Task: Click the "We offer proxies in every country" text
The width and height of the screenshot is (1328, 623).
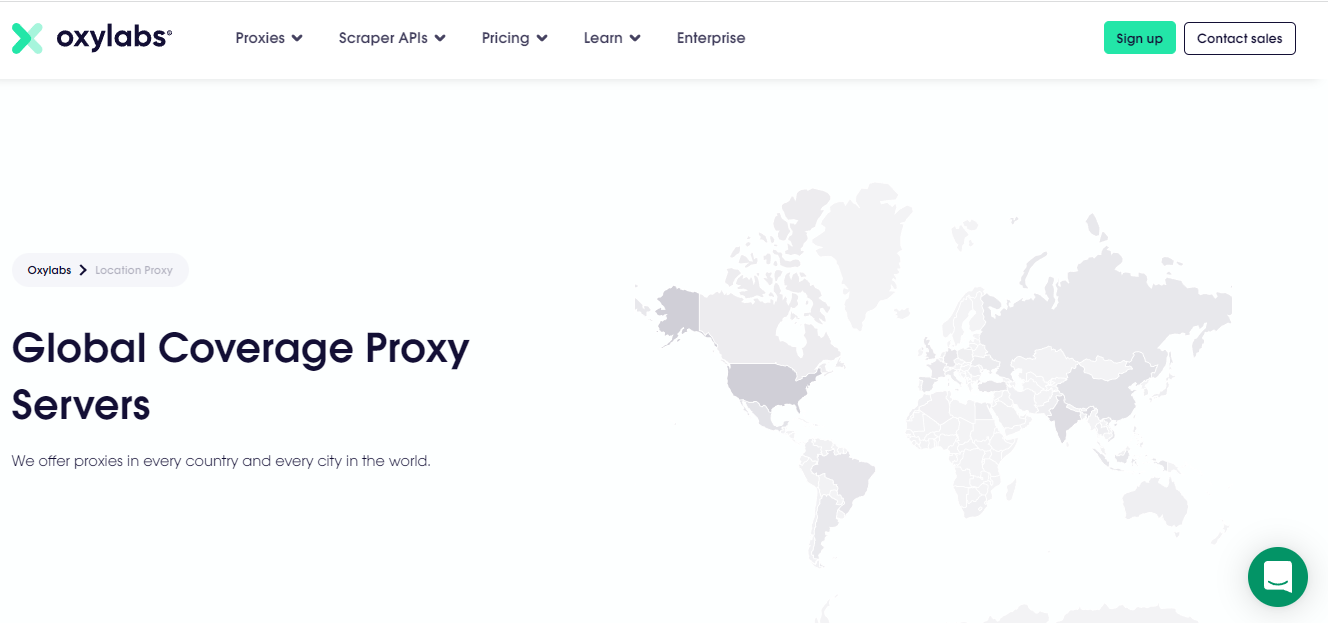Action: (x=221, y=461)
